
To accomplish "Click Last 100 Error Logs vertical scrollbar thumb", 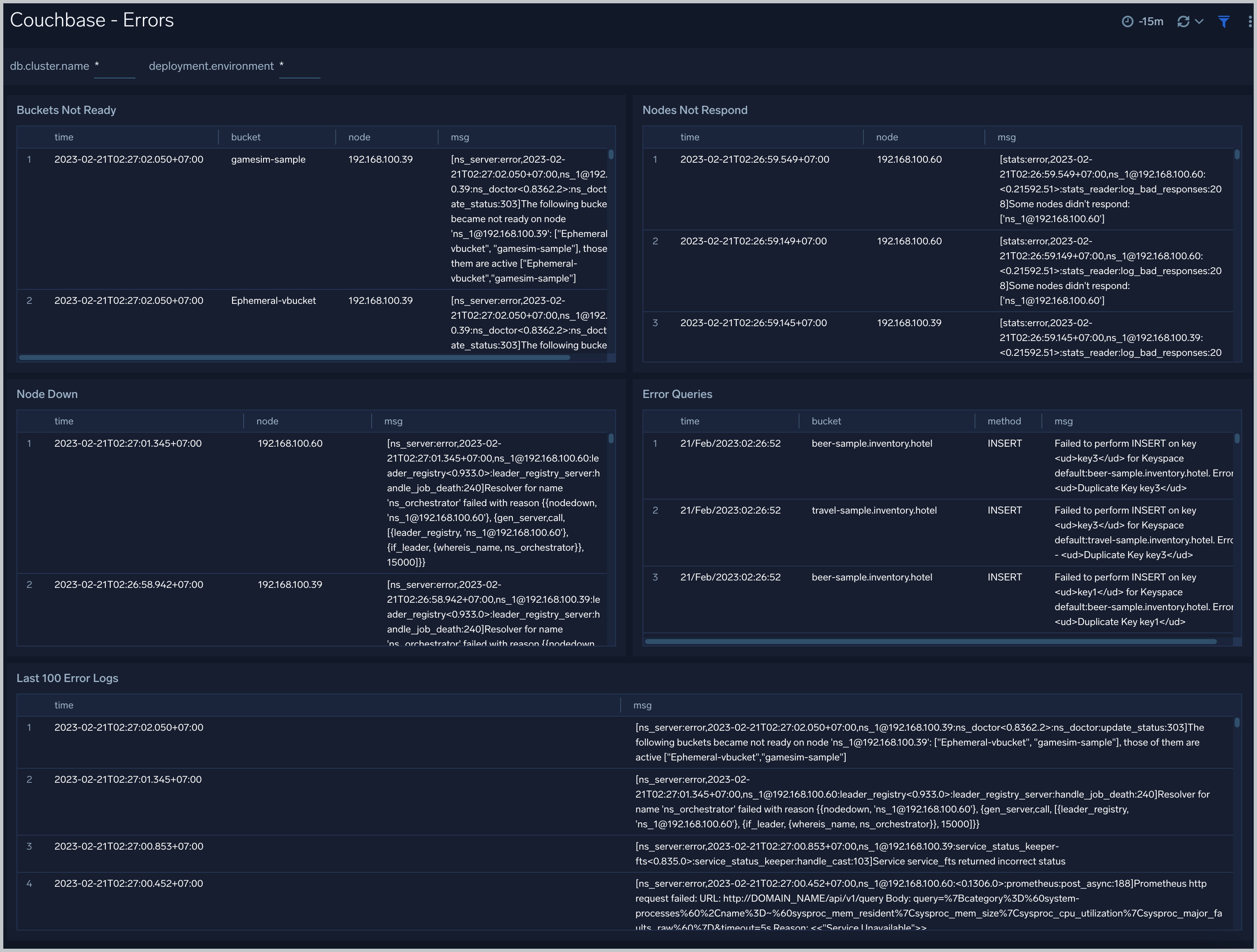I will point(1237,722).
